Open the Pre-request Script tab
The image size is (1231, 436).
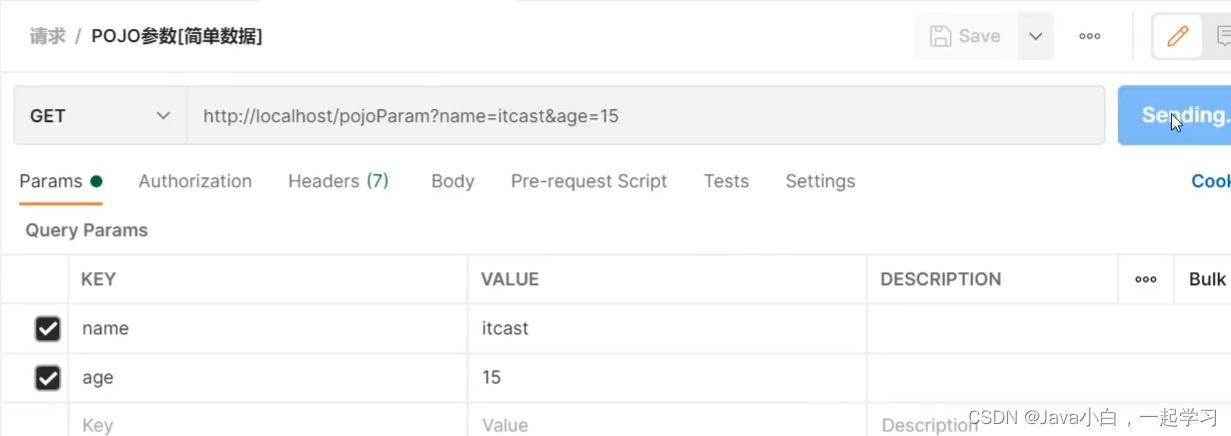pos(588,181)
